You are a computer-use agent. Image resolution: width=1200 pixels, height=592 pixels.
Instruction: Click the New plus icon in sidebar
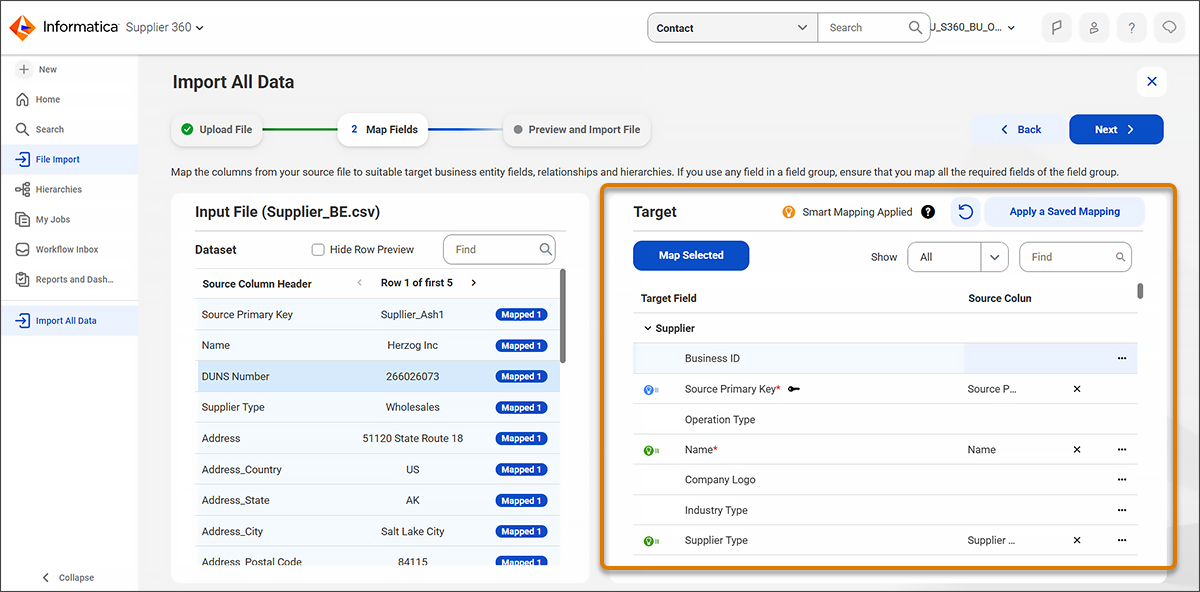[23, 69]
